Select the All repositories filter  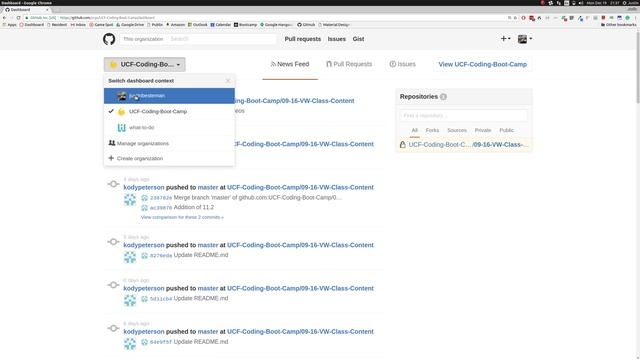tap(414, 130)
